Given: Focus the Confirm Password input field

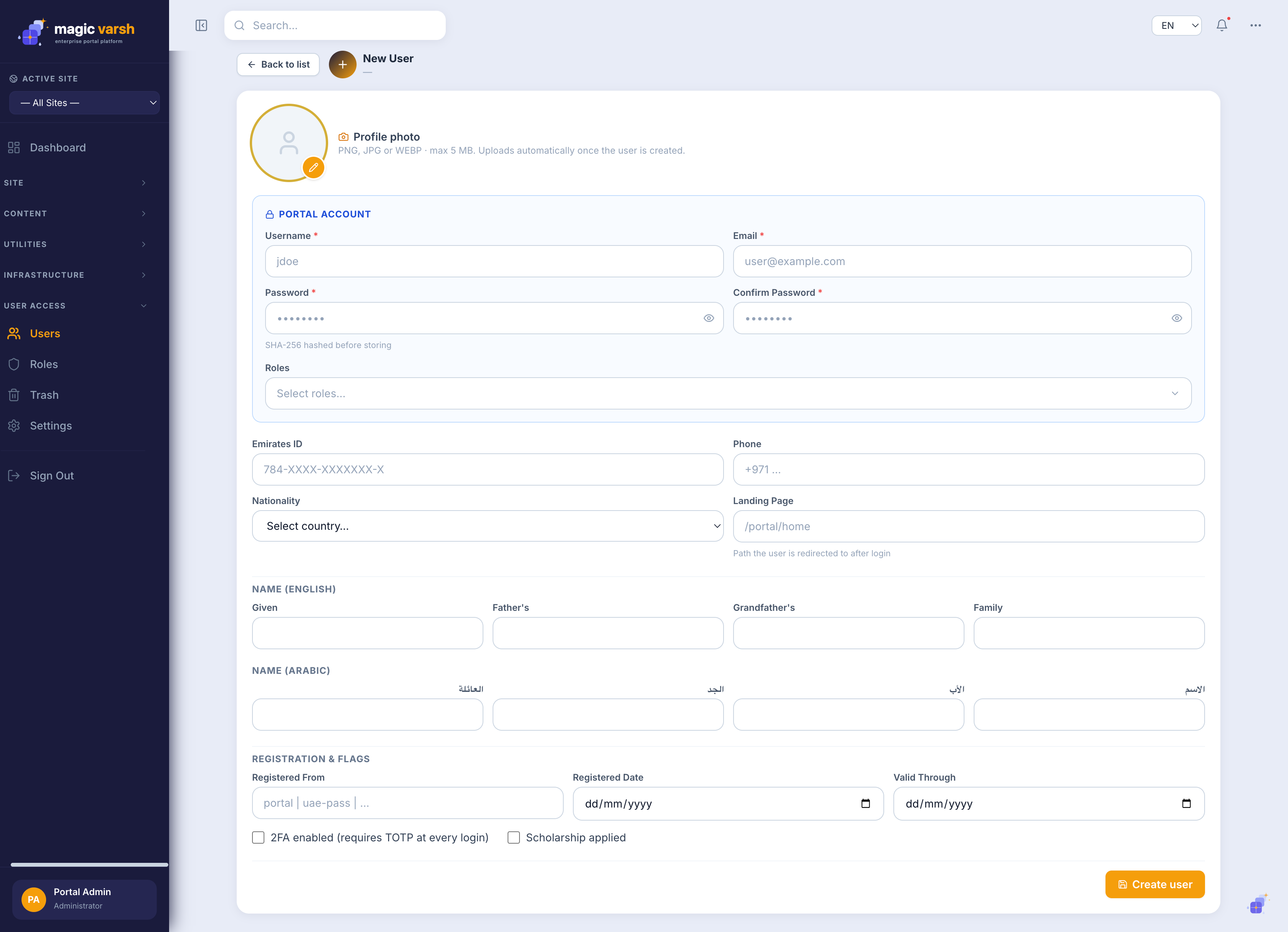Looking at the screenshot, I should (x=962, y=318).
